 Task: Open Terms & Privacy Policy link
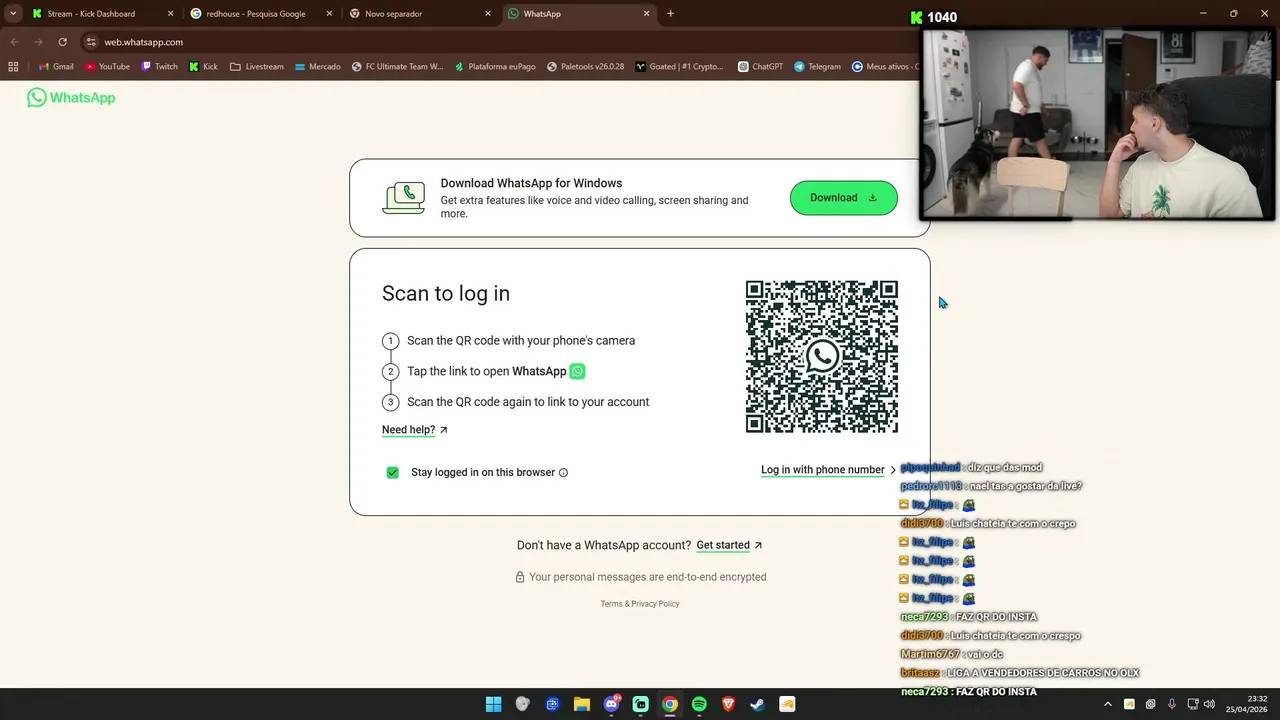(640, 604)
